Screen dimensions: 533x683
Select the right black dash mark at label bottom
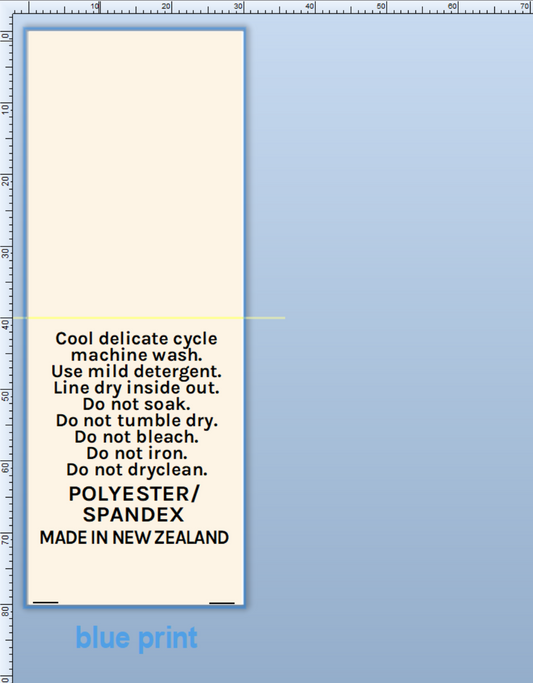[222, 603]
